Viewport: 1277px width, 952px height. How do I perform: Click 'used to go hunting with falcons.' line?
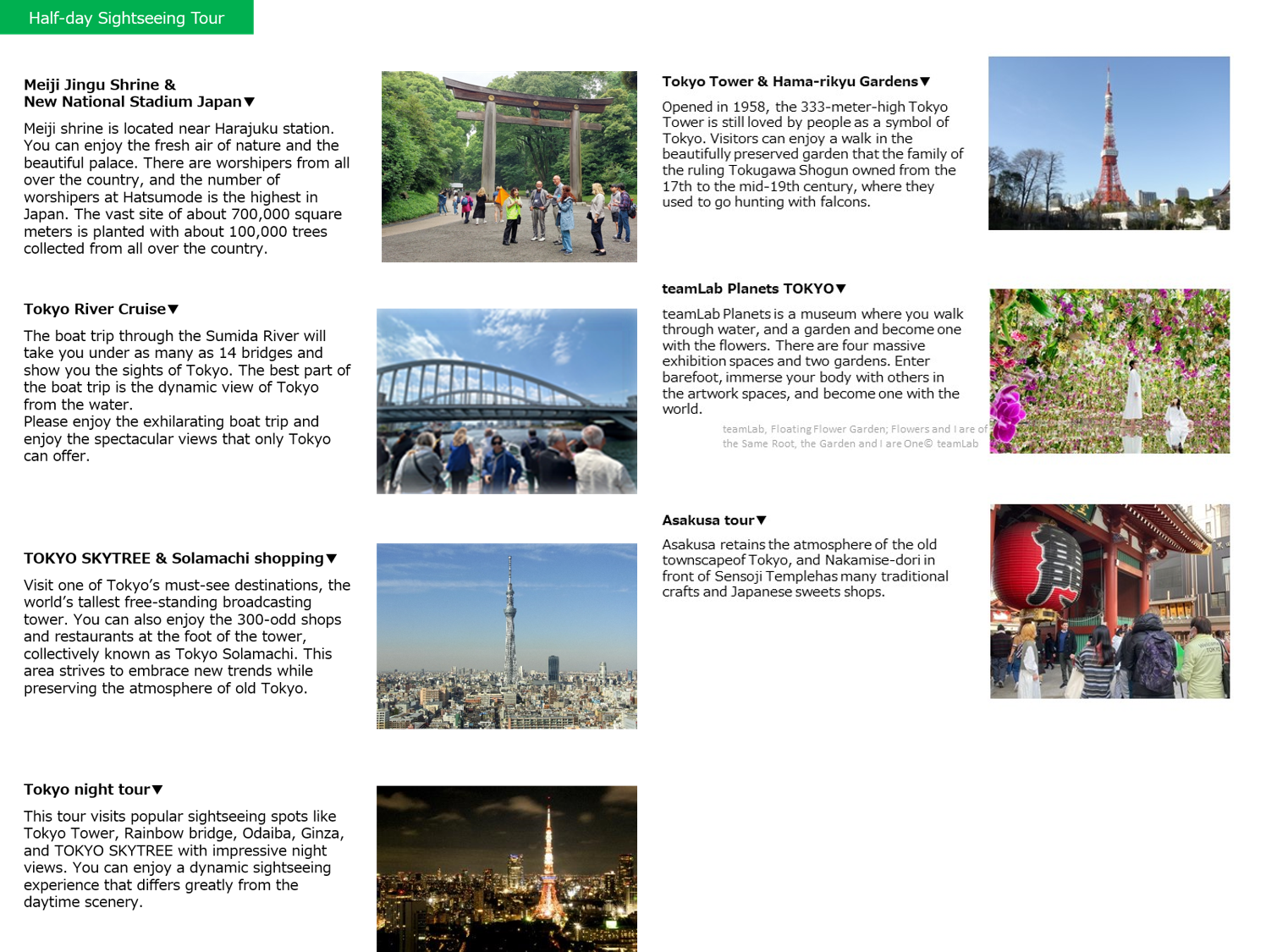pyautogui.click(x=766, y=201)
